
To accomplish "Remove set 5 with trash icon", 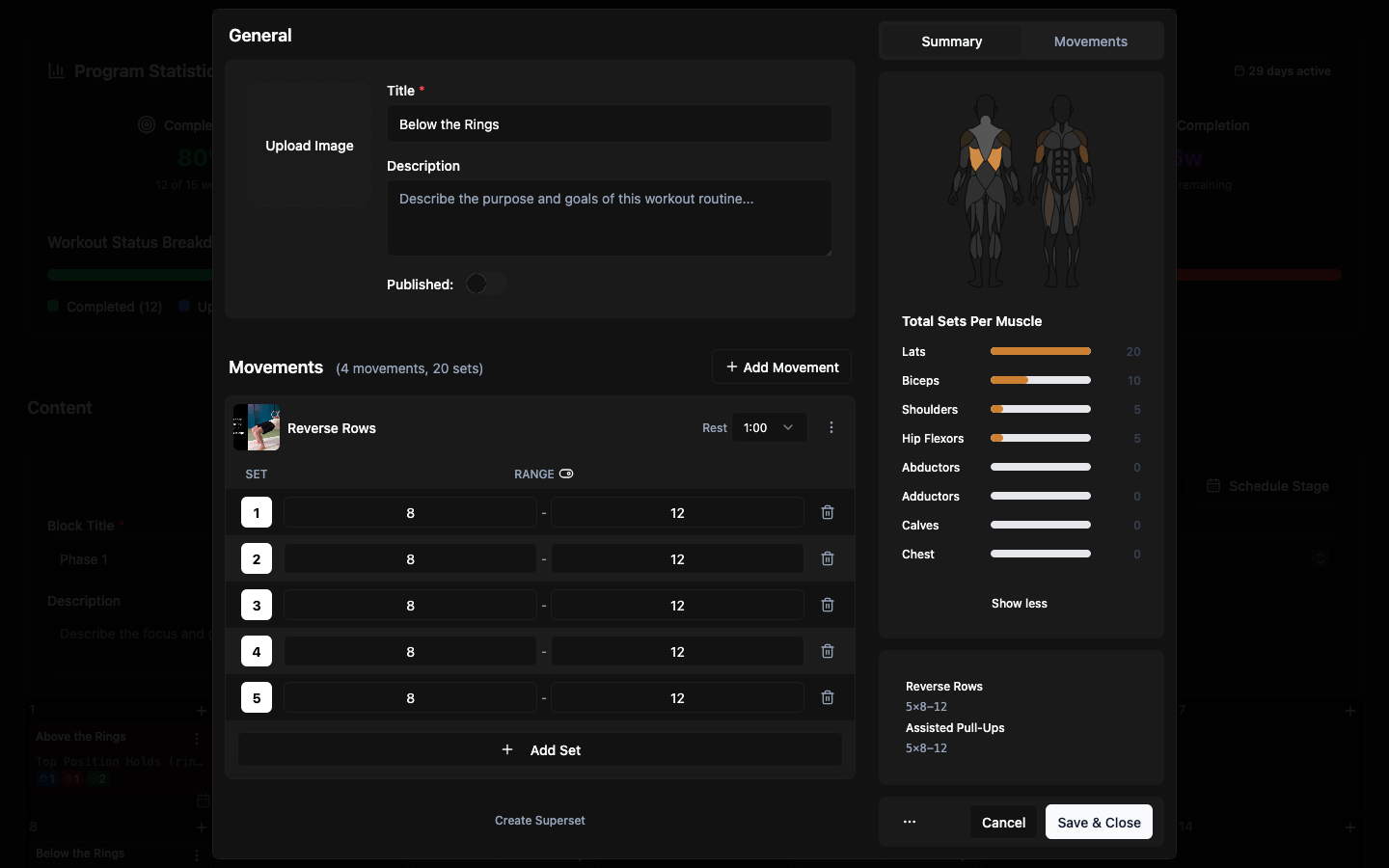I will click(827, 698).
